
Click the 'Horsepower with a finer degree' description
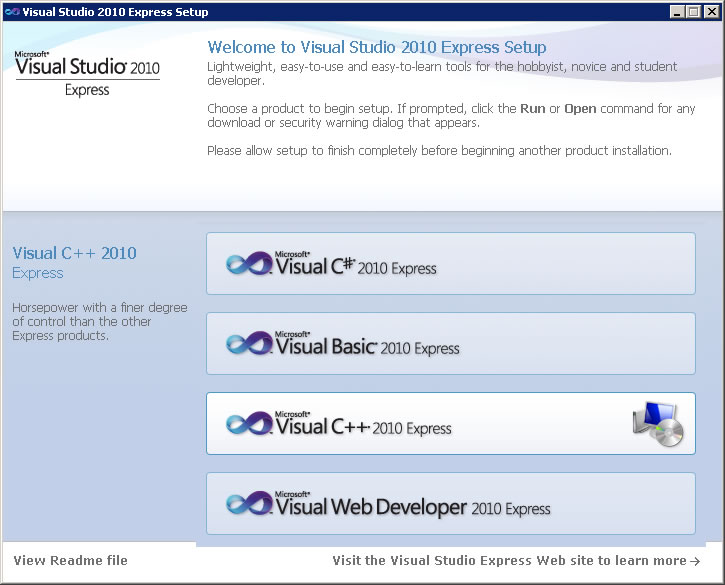tap(100, 321)
